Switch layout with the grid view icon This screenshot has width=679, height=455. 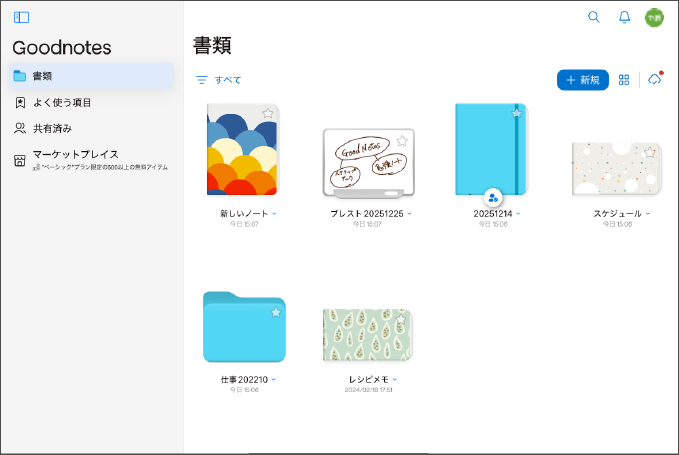pyautogui.click(x=624, y=80)
